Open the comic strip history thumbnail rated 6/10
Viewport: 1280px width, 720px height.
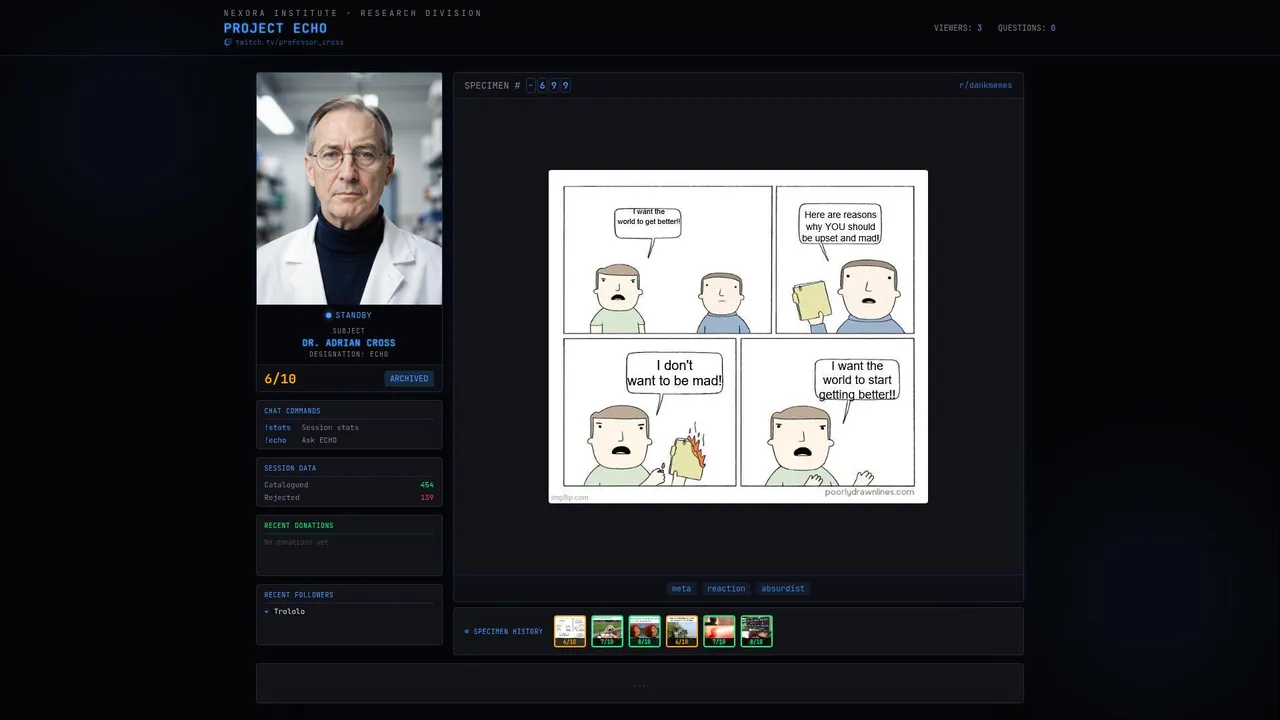point(570,631)
